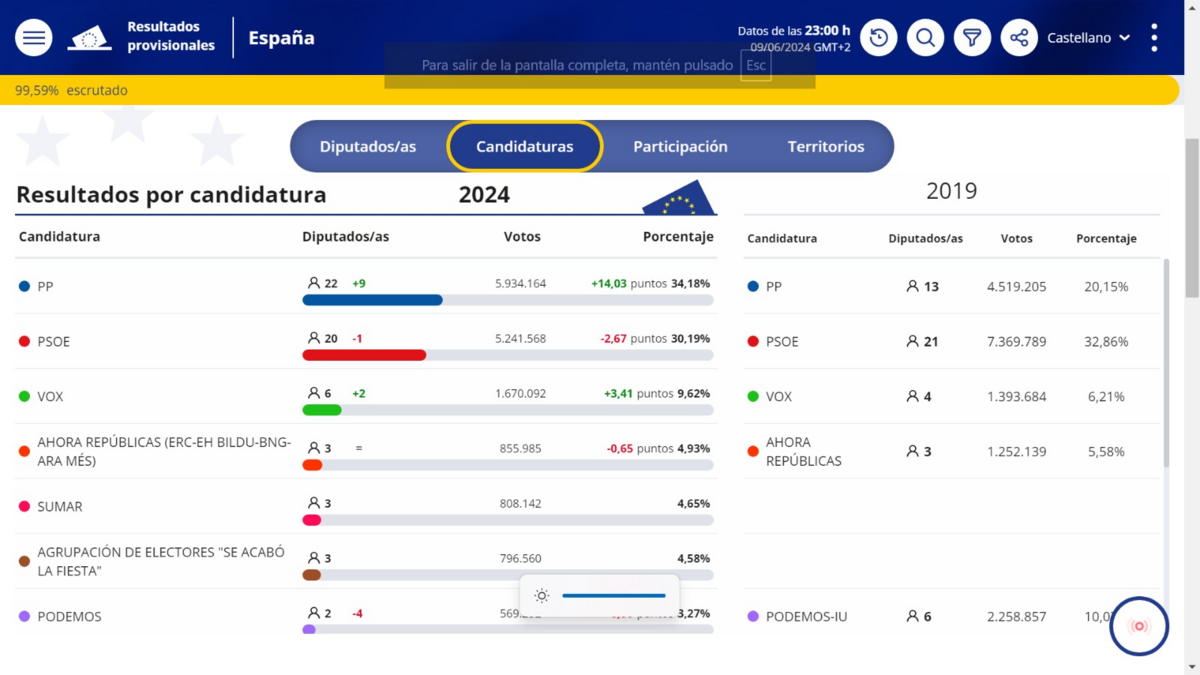This screenshot has width=1200, height=675.
Task: Click the Votos column header in 2024 table
Action: (522, 236)
